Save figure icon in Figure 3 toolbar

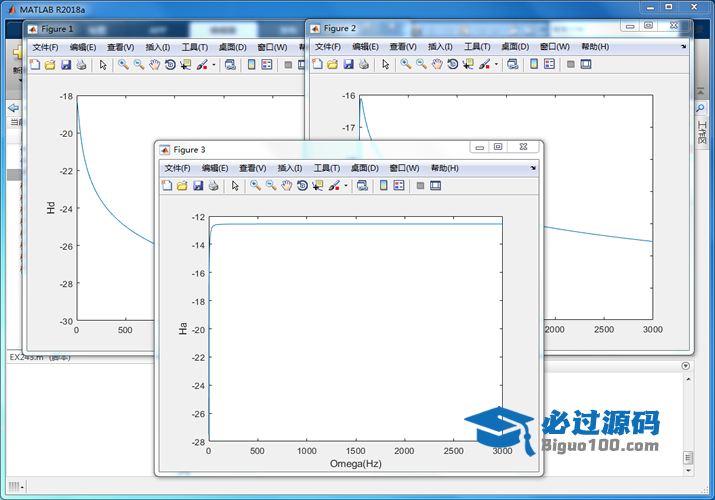tap(198, 186)
